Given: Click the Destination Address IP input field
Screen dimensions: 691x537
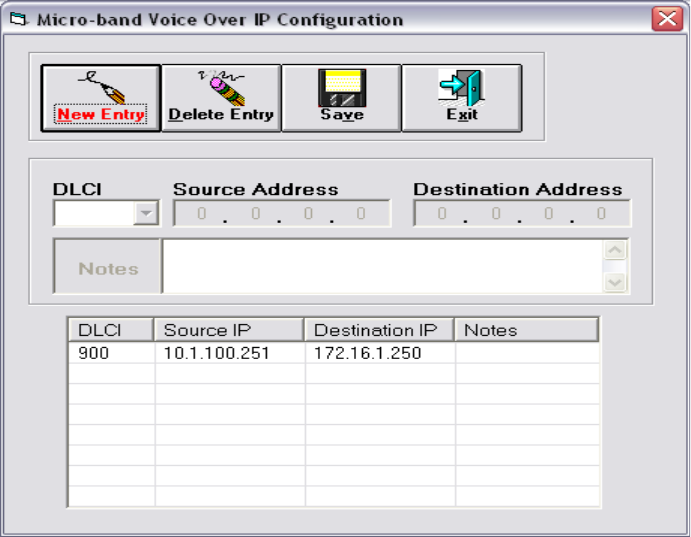Looking at the screenshot, I should (x=521, y=213).
